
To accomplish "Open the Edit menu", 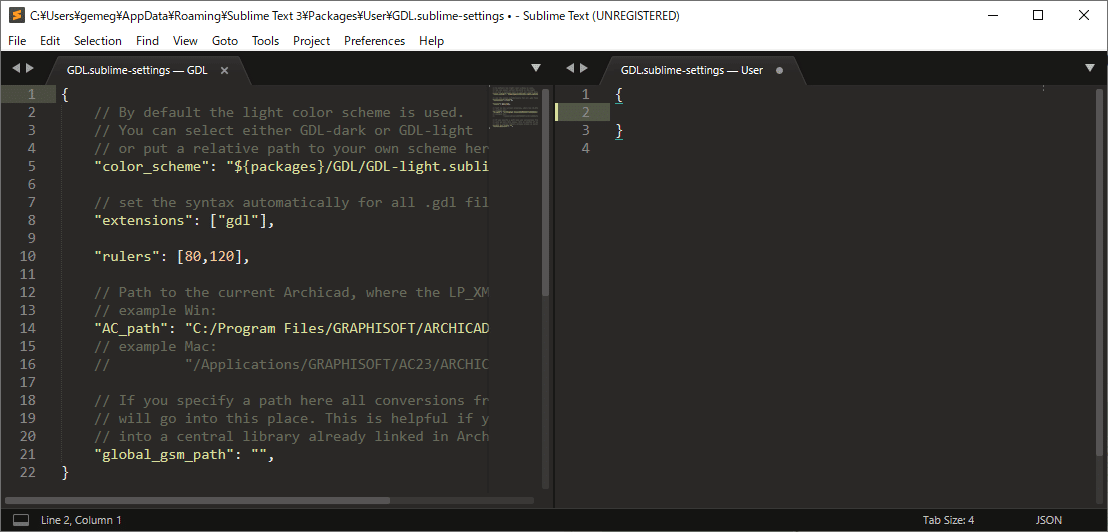I will coord(50,41).
